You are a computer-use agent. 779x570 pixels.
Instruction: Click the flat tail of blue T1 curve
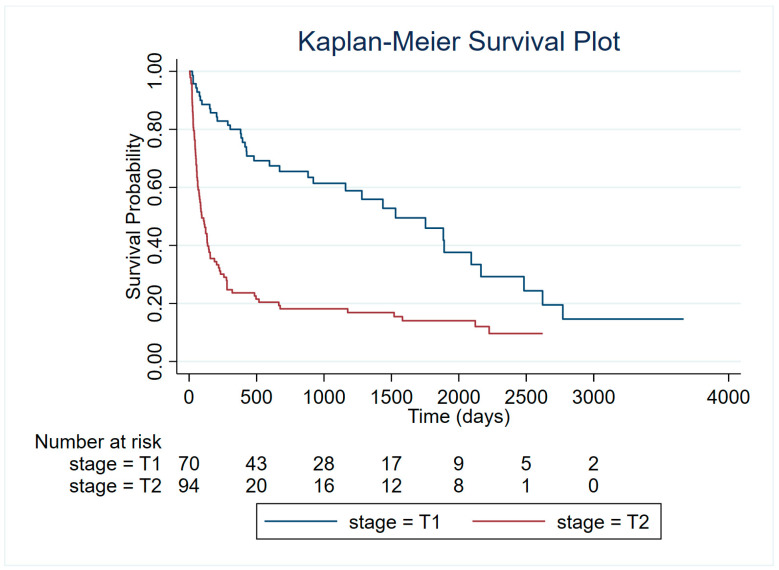(x=623, y=319)
